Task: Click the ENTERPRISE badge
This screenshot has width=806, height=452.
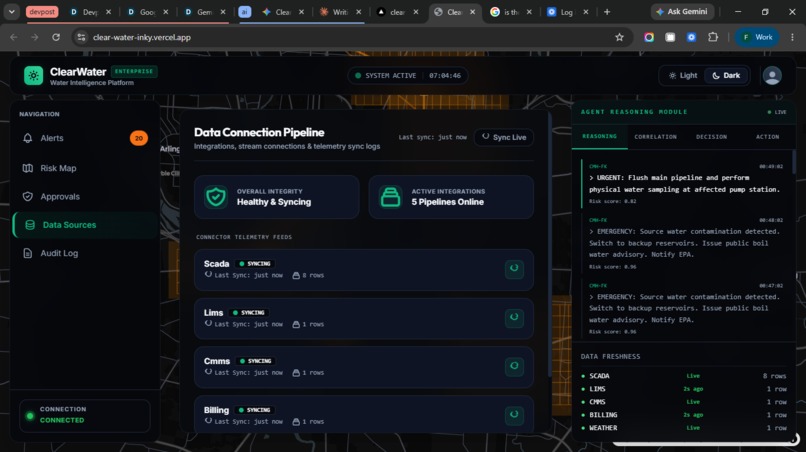Action: (x=134, y=71)
